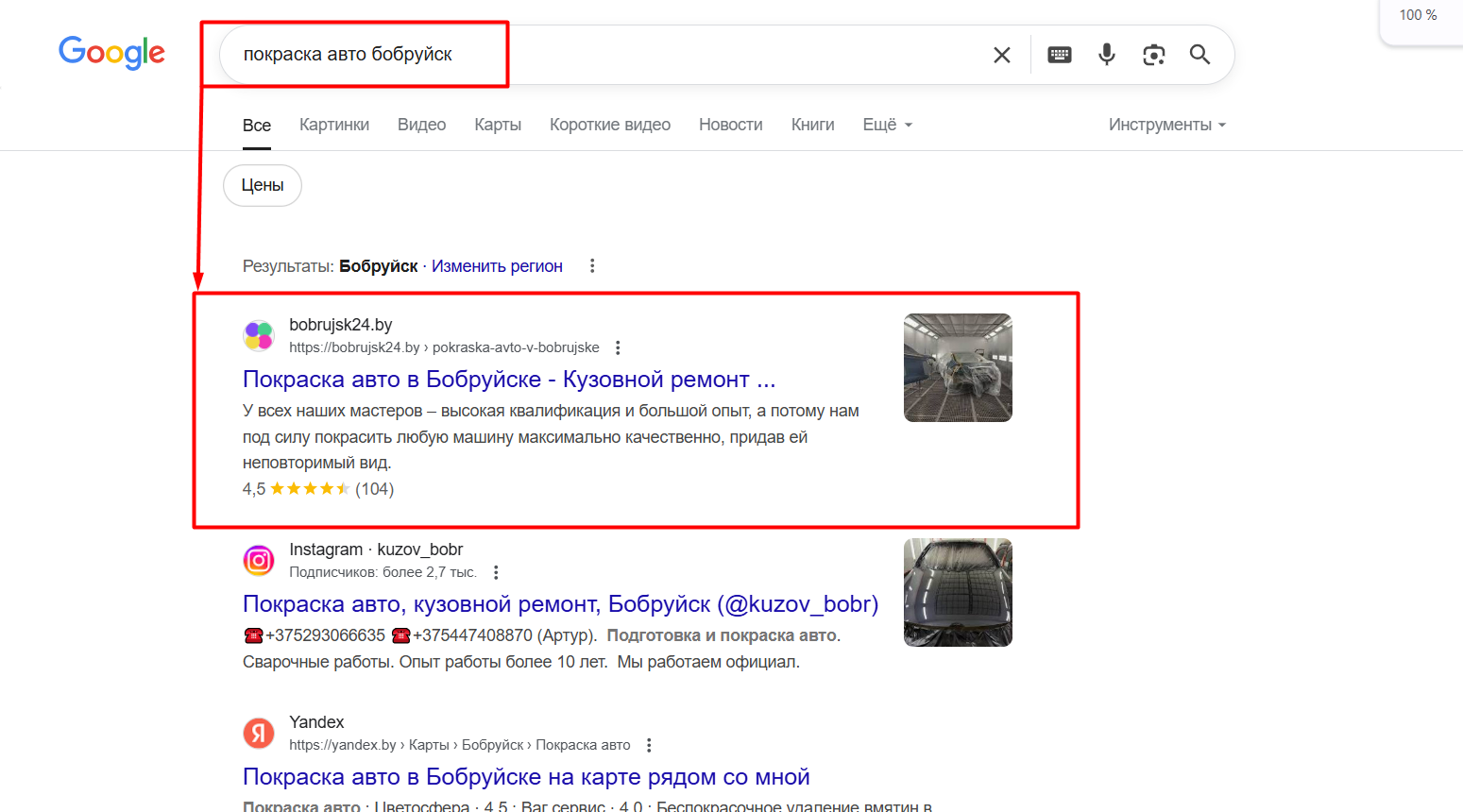Open options menu for Yandex result
Screen dimensions: 1463x812
tap(649, 745)
